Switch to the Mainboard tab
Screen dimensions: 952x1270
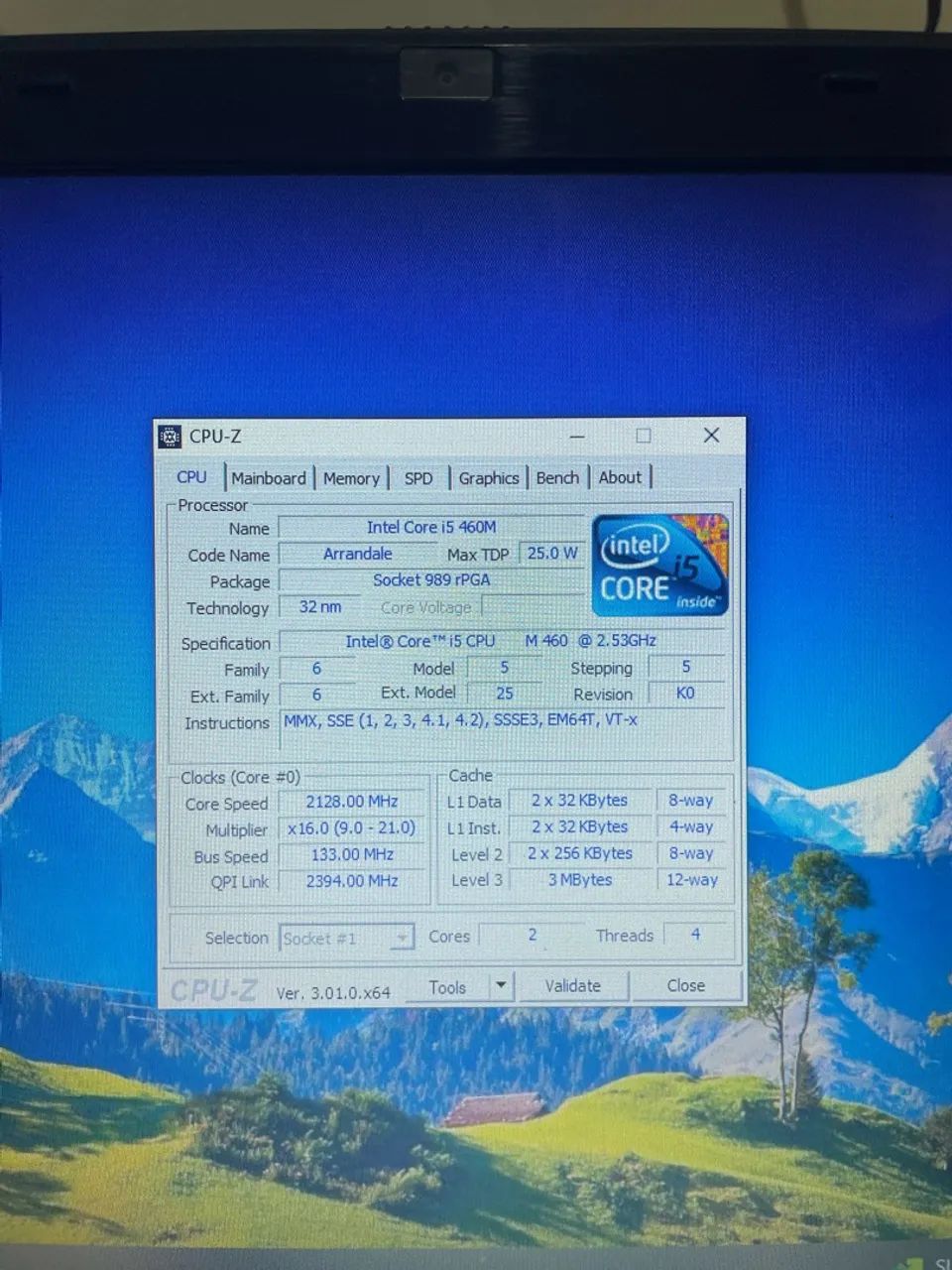(269, 478)
